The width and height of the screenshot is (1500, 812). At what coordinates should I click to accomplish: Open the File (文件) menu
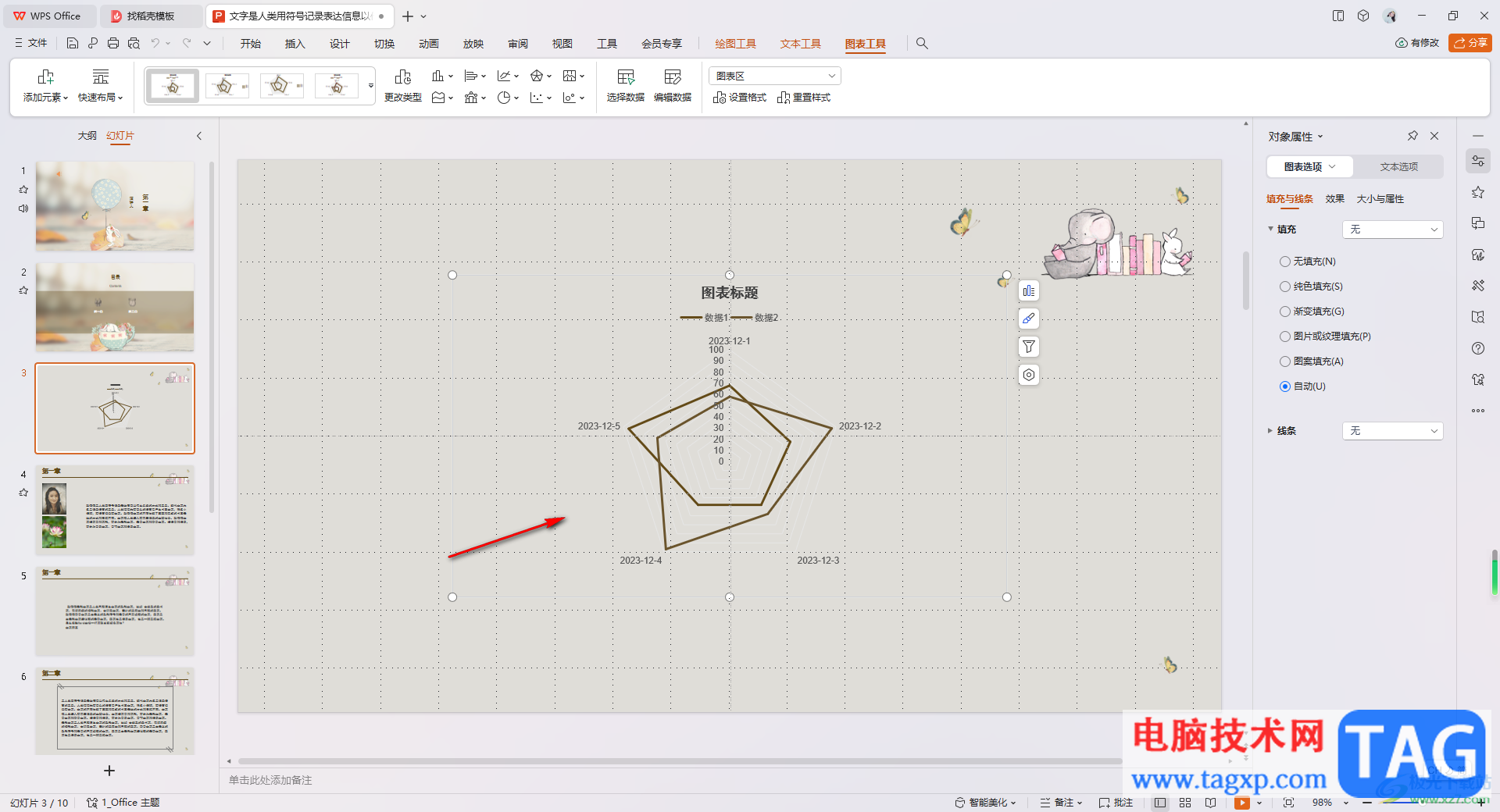click(x=31, y=44)
